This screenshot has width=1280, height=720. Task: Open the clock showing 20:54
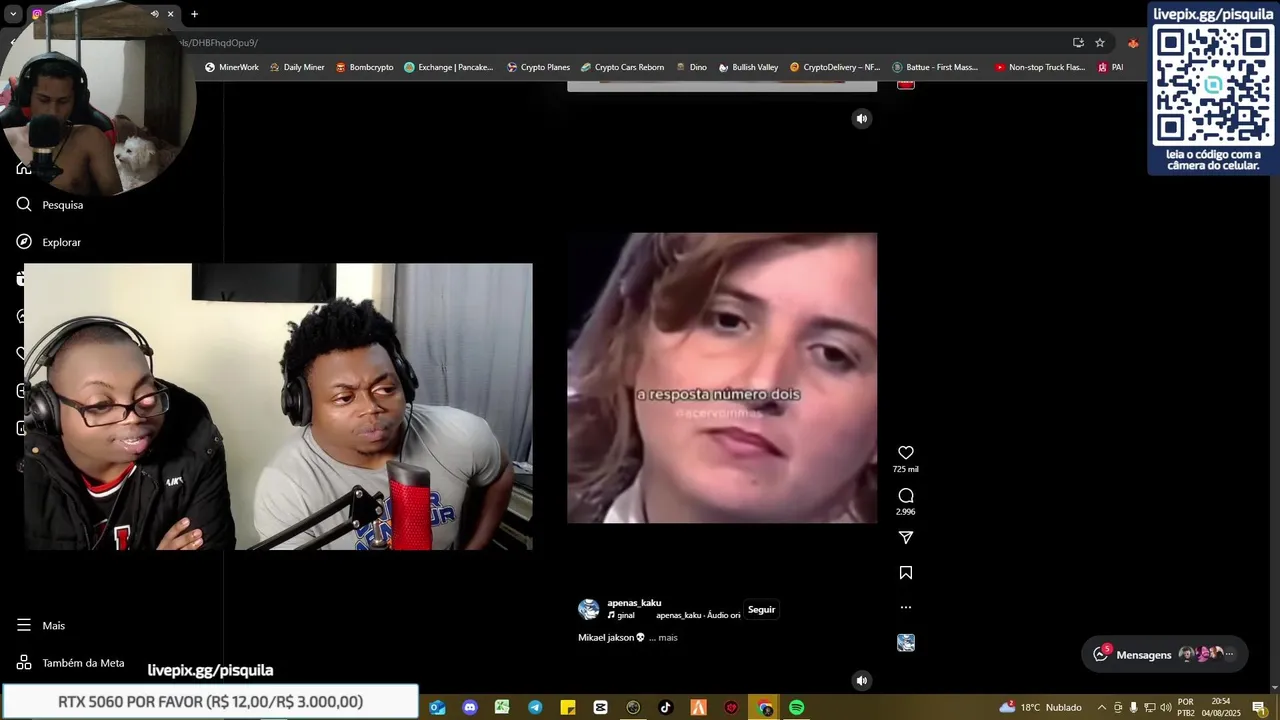pos(1221,707)
